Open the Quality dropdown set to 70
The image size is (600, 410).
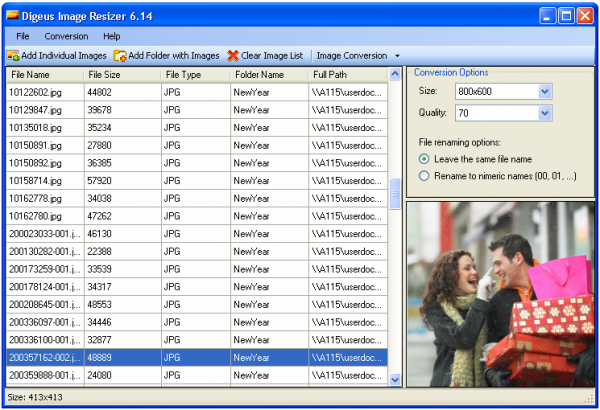(545, 113)
